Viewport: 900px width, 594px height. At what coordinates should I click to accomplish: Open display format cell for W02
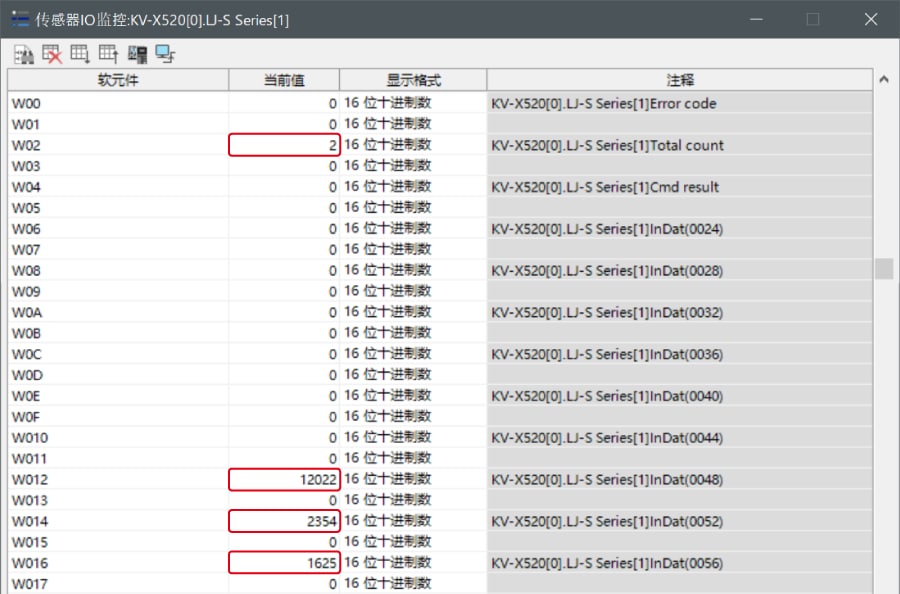413,145
